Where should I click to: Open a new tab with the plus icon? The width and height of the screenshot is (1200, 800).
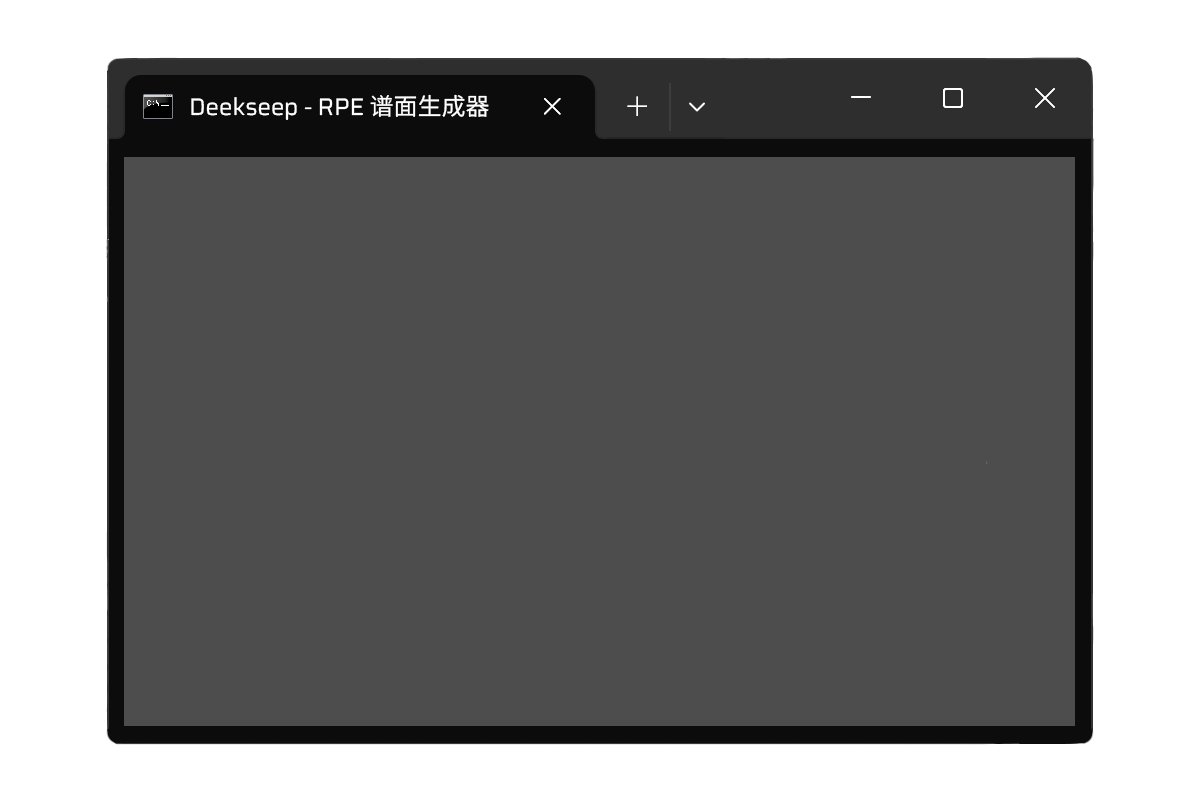(x=637, y=107)
